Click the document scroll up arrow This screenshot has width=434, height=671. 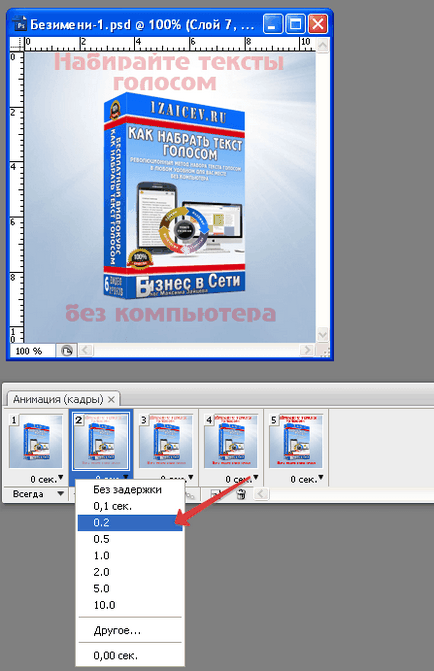point(323,45)
